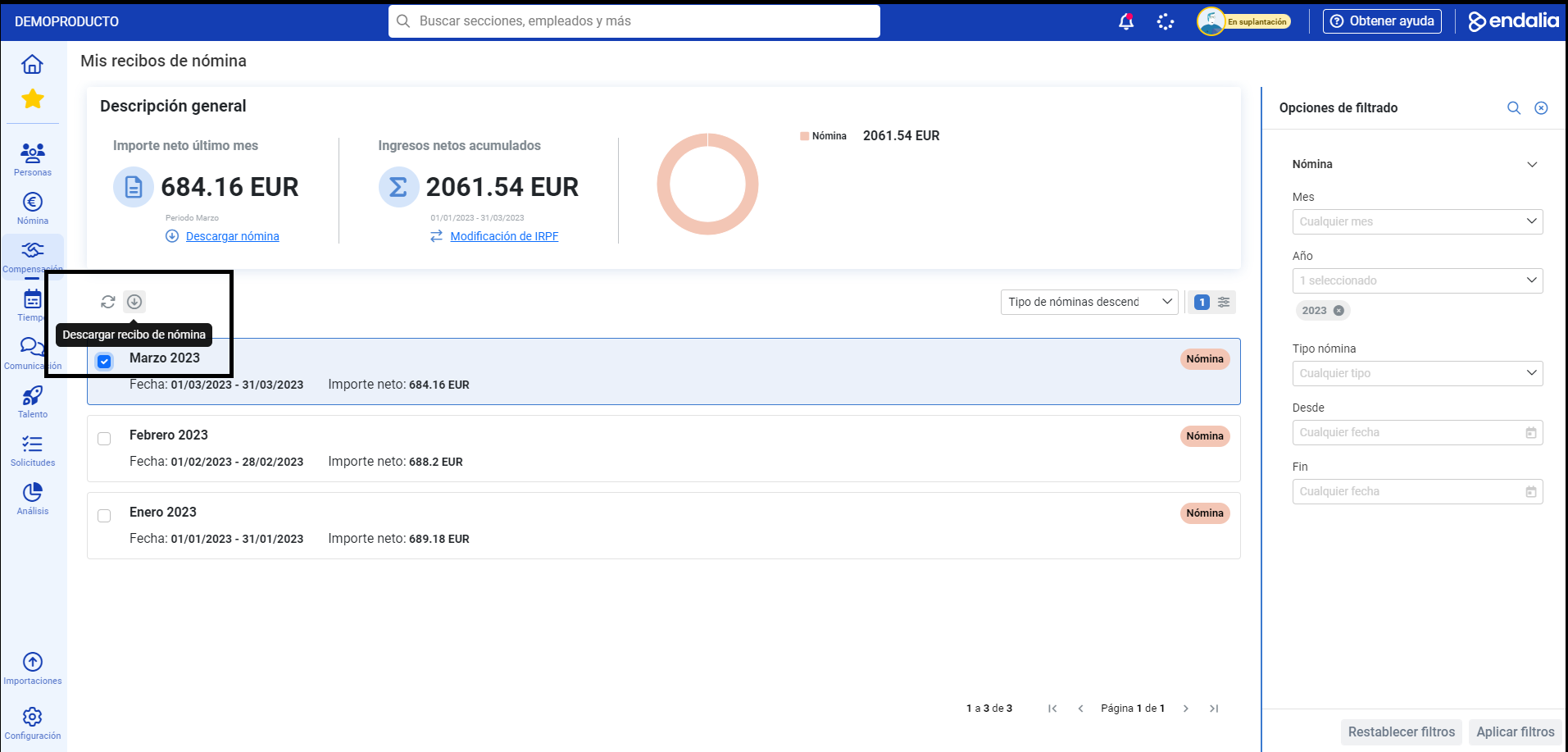Click Nómina tag on Febrero 2023 row
Viewport: 1568px width, 752px height.
pos(1205,436)
